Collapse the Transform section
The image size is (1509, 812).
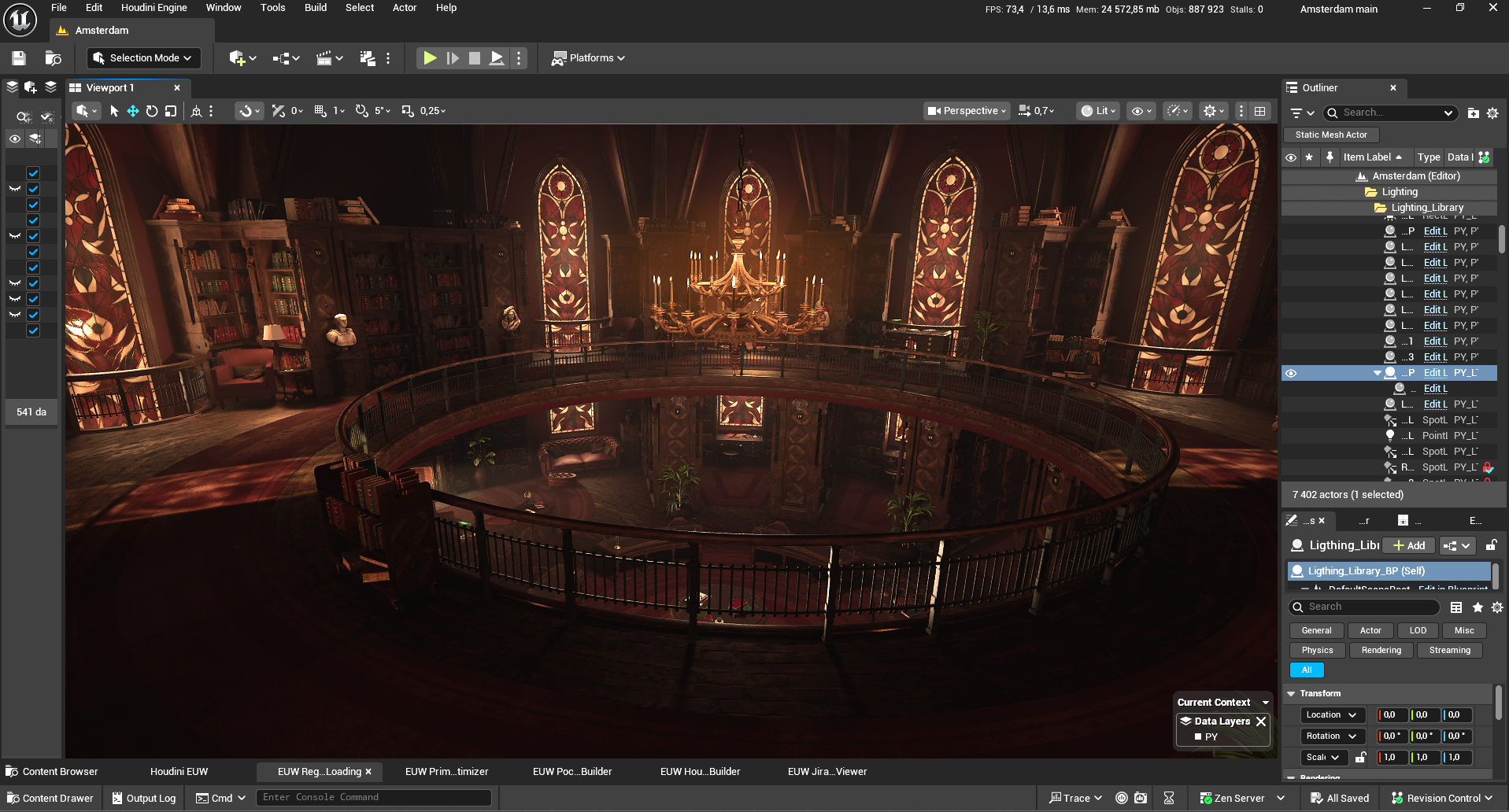pos(1291,694)
